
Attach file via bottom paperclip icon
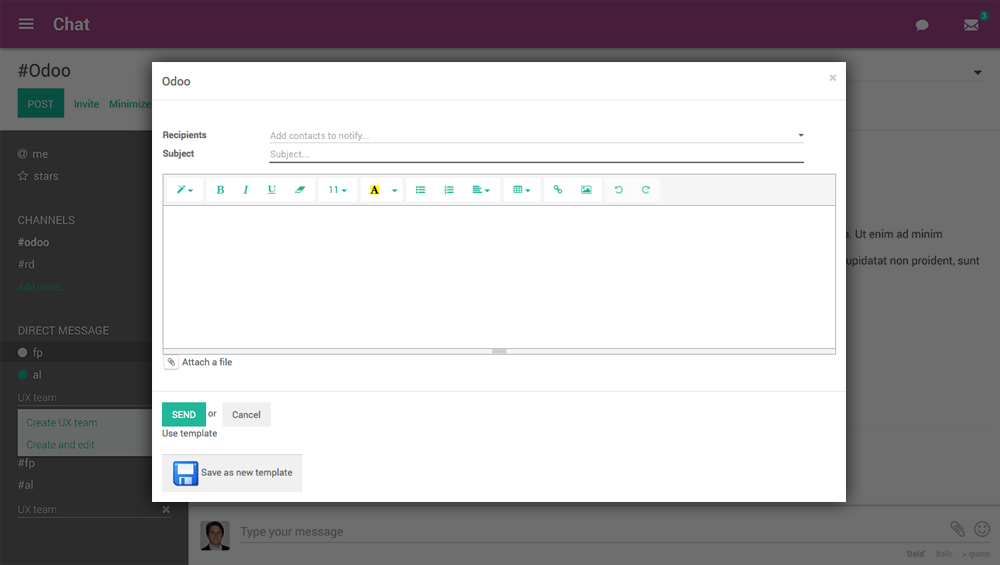coord(957,529)
